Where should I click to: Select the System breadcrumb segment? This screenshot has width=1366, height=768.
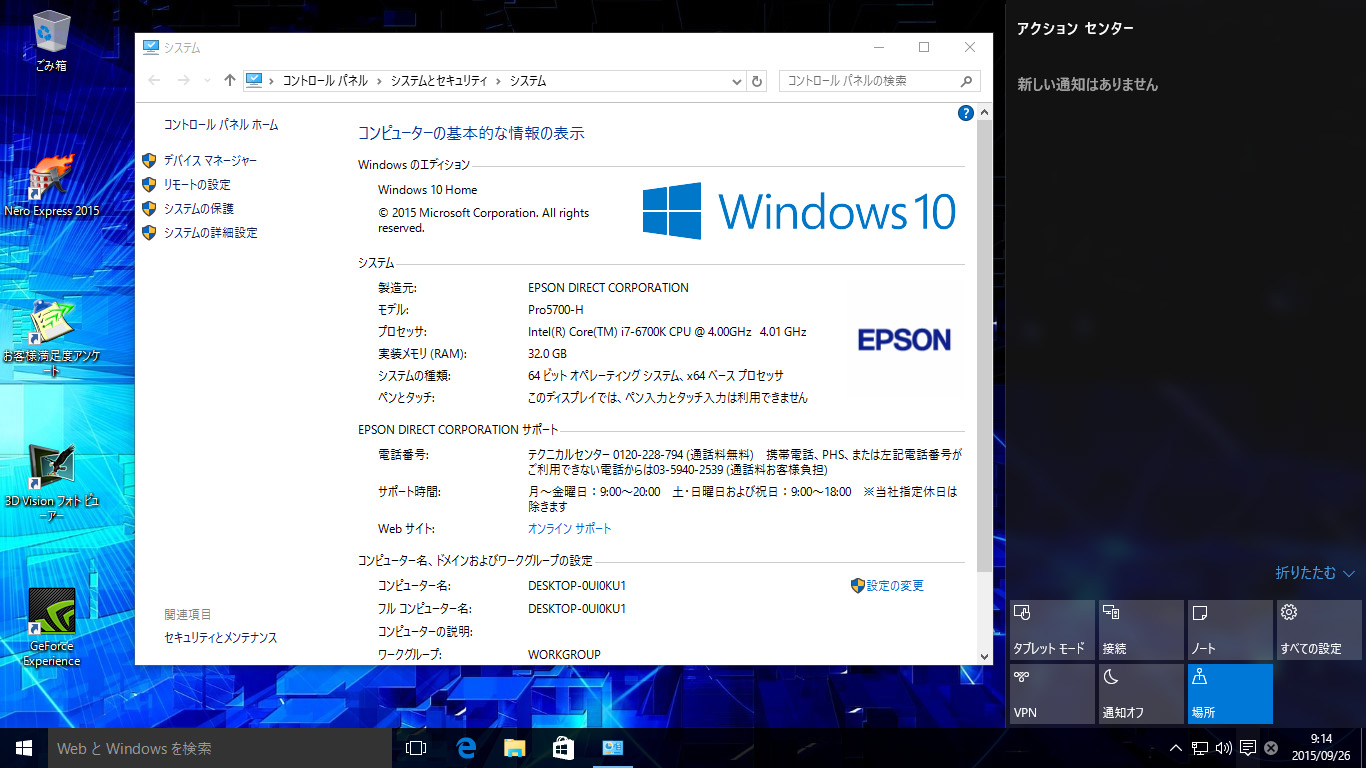point(528,81)
